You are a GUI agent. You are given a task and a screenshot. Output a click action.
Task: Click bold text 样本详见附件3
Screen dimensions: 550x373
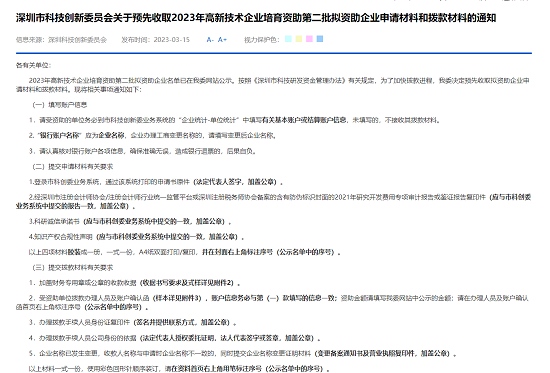click(x=178, y=298)
